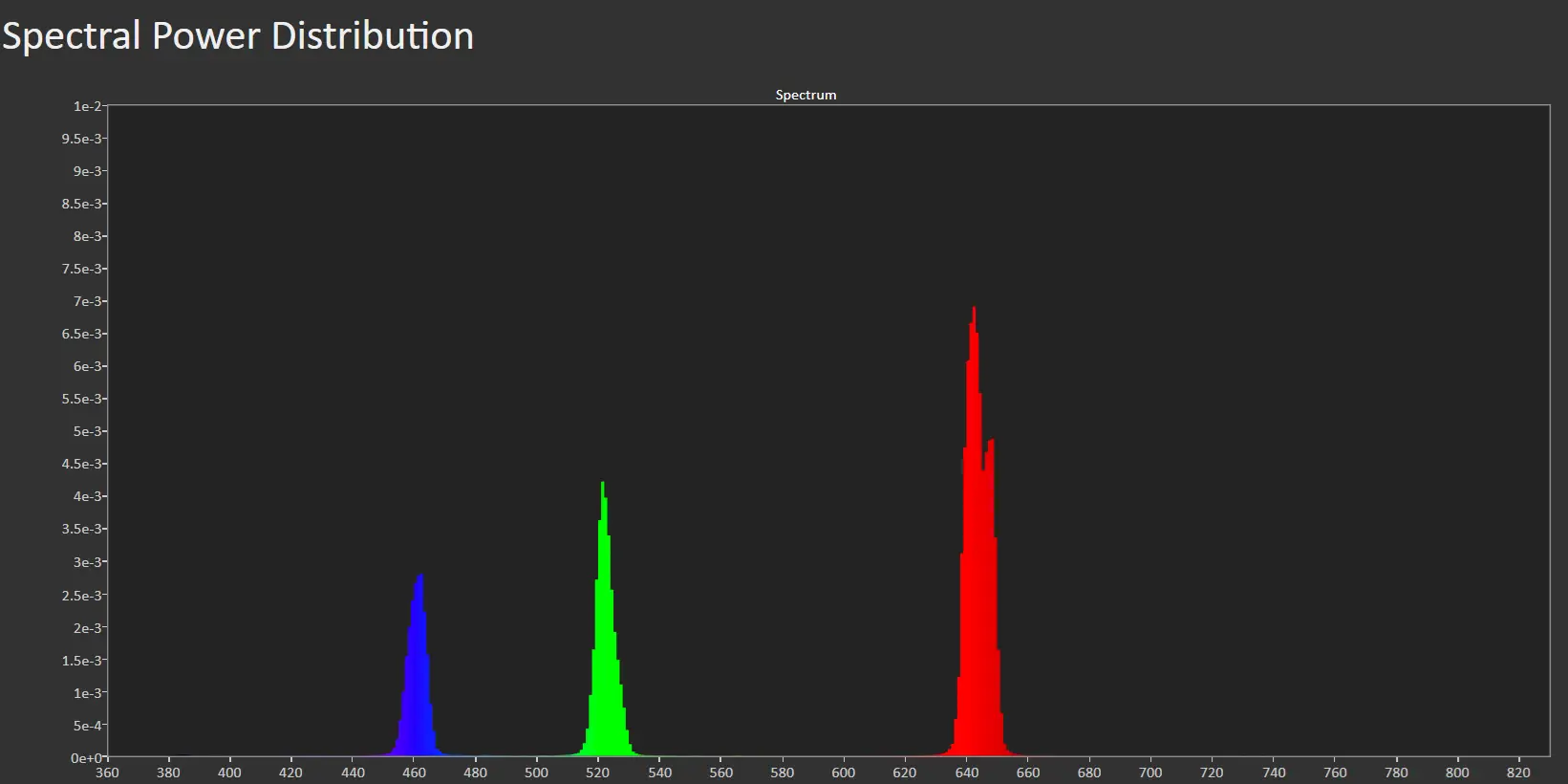
Task: Select the 360 tick label on the x-axis
Action: pos(107,773)
